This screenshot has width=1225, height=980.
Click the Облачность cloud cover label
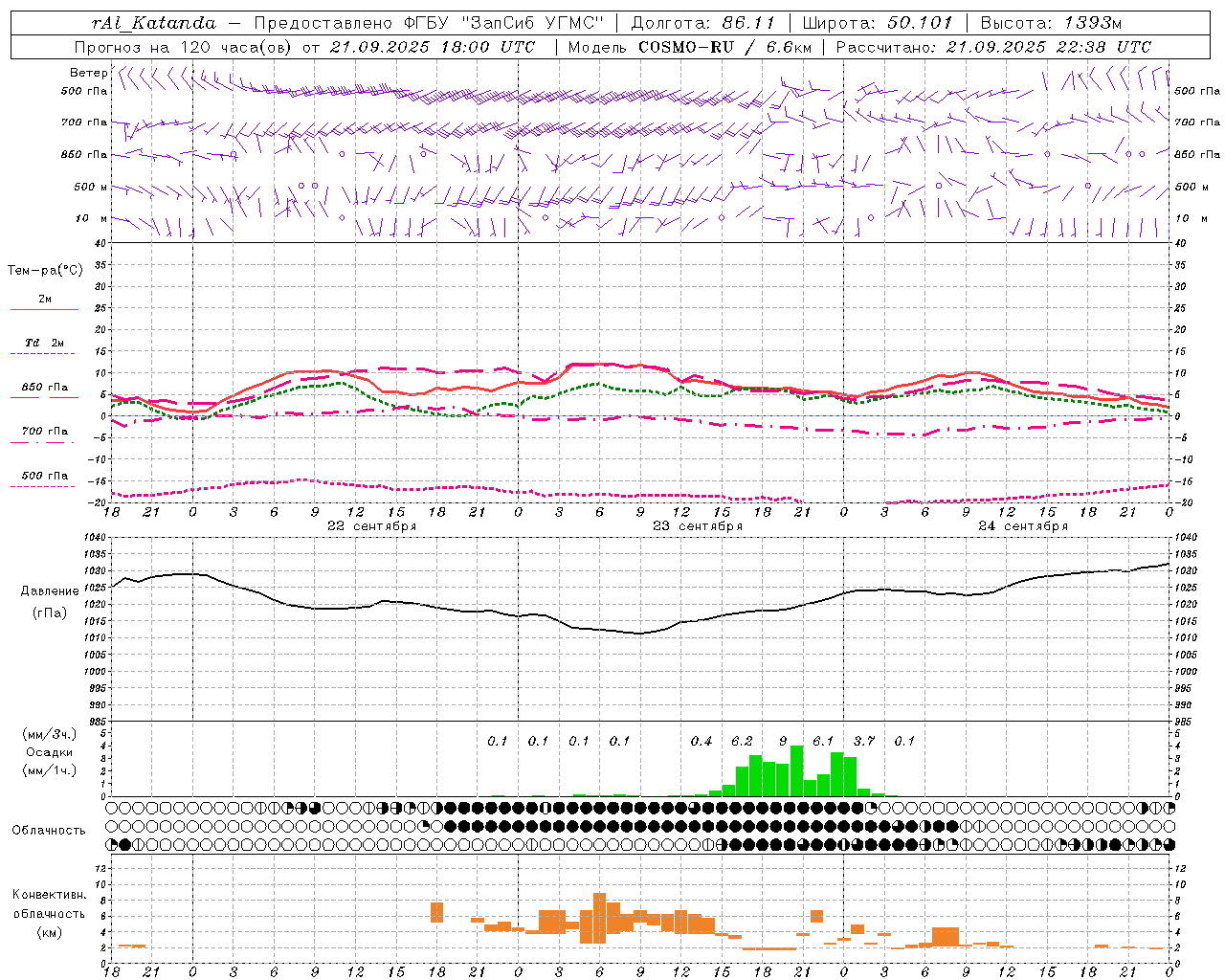[x=49, y=830]
